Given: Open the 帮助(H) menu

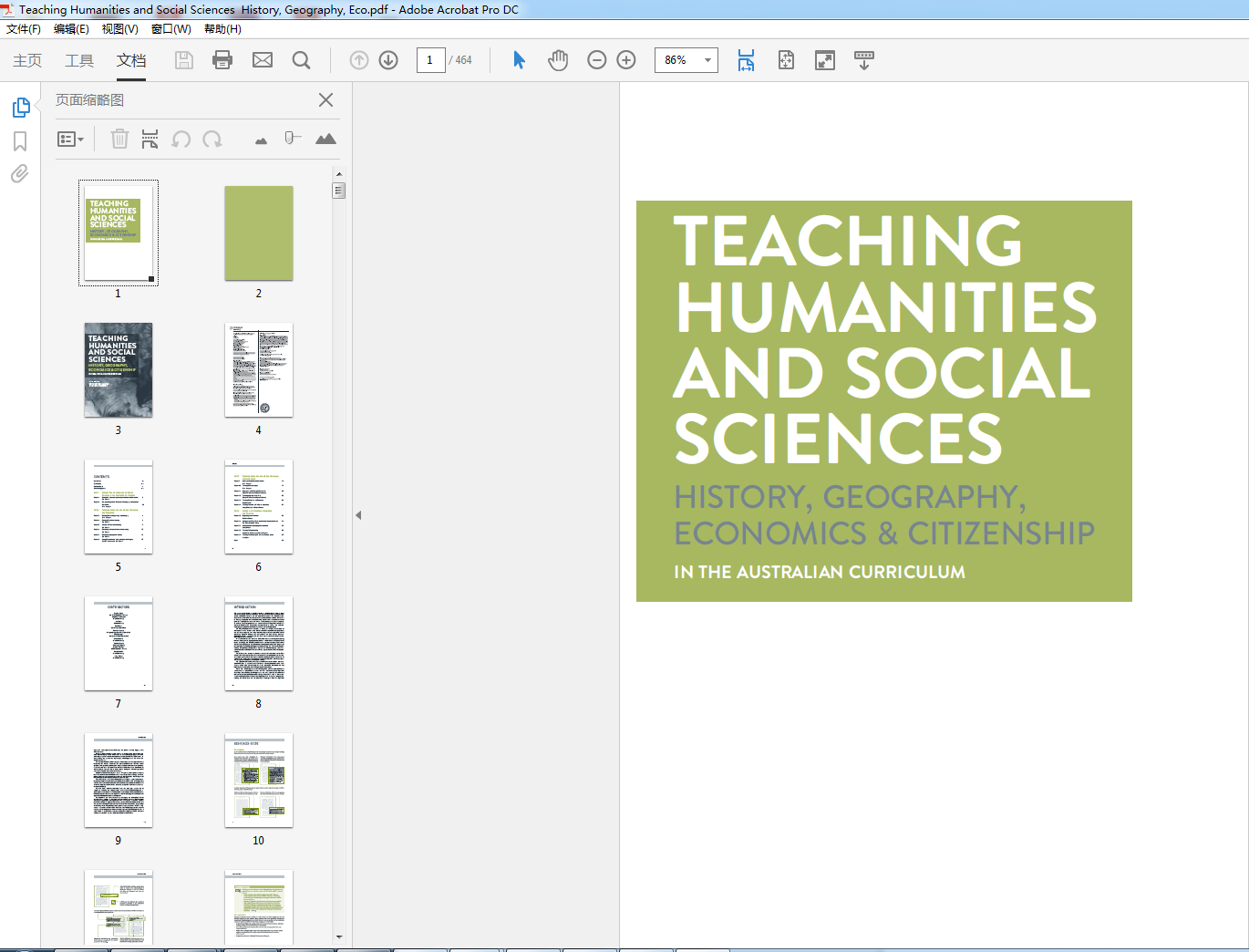Looking at the screenshot, I should pyautogui.click(x=222, y=29).
